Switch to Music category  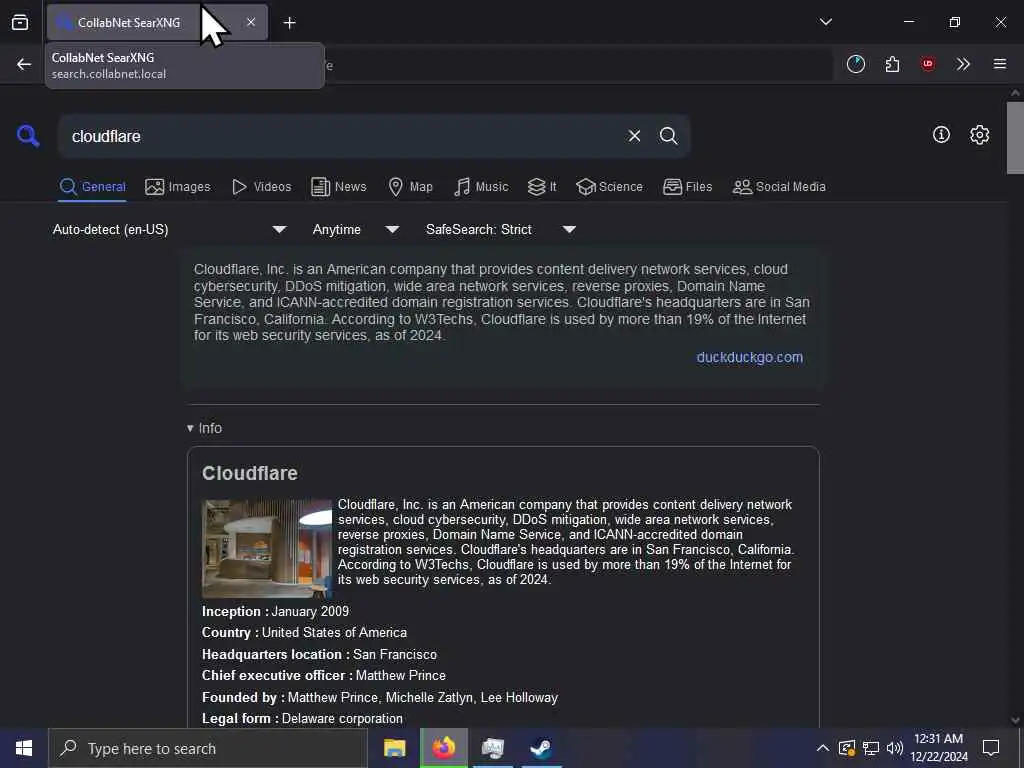[481, 187]
